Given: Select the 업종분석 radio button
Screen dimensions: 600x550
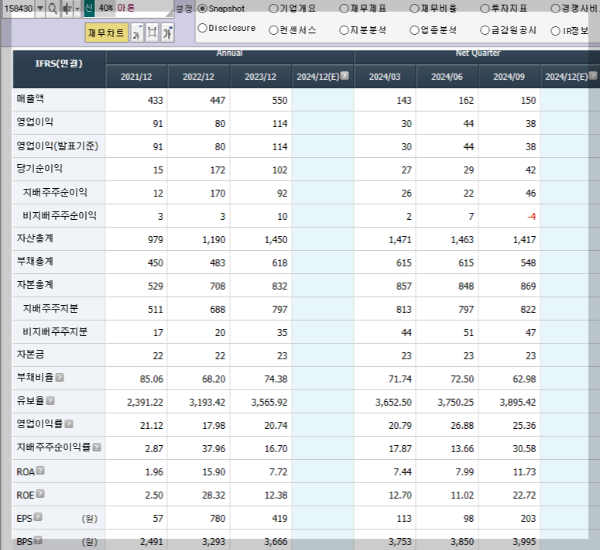Looking at the screenshot, I should 414,30.
